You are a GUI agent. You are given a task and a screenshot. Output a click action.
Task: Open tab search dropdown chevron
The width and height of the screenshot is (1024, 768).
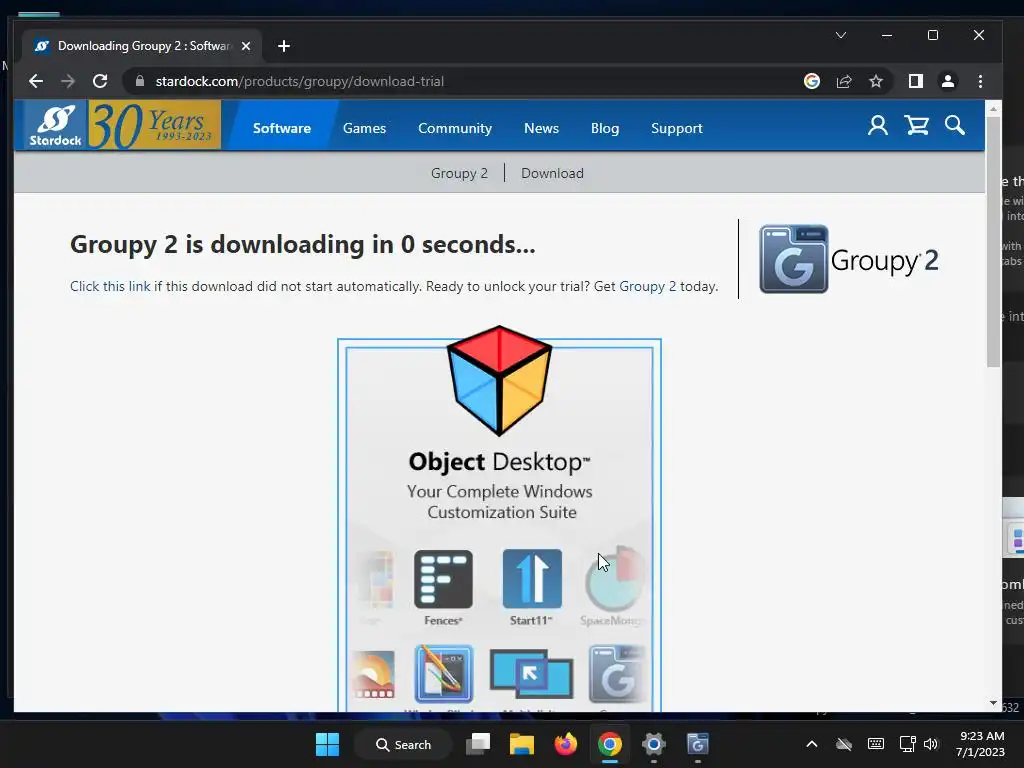[x=841, y=35]
